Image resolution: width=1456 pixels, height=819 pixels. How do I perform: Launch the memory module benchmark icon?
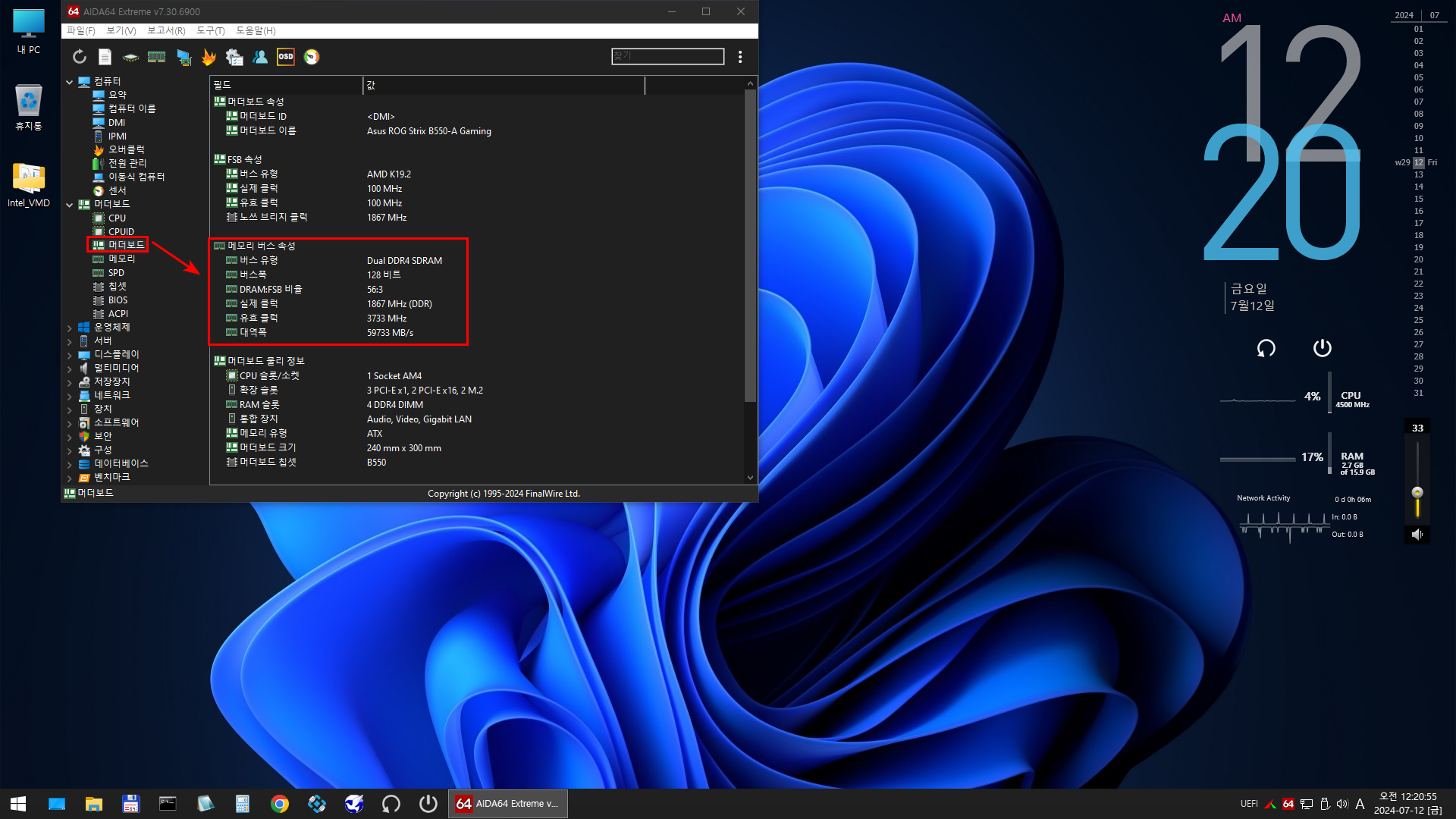click(156, 57)
